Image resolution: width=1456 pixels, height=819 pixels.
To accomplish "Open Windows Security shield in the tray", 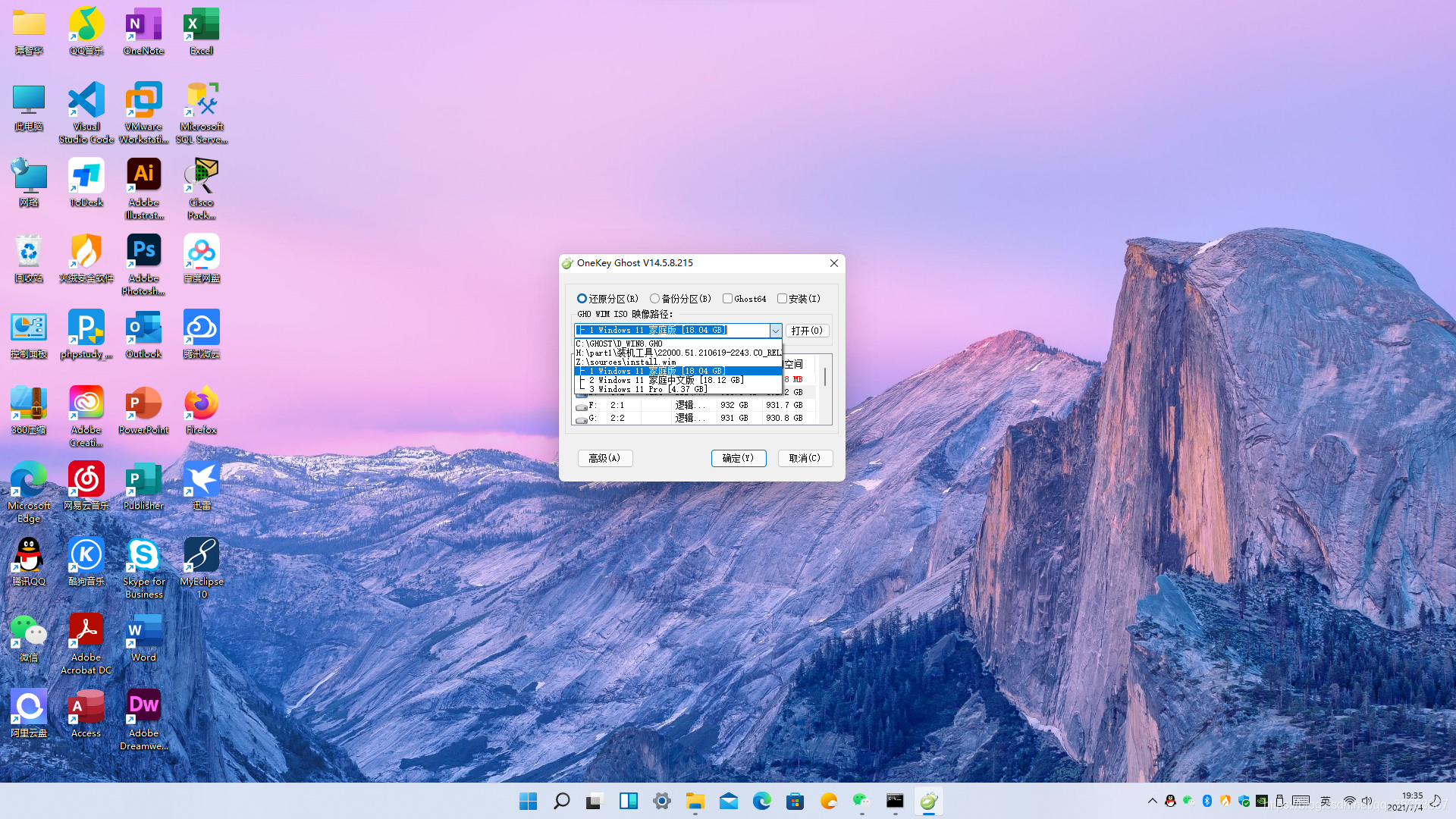I will click(x=1243, y=800).
